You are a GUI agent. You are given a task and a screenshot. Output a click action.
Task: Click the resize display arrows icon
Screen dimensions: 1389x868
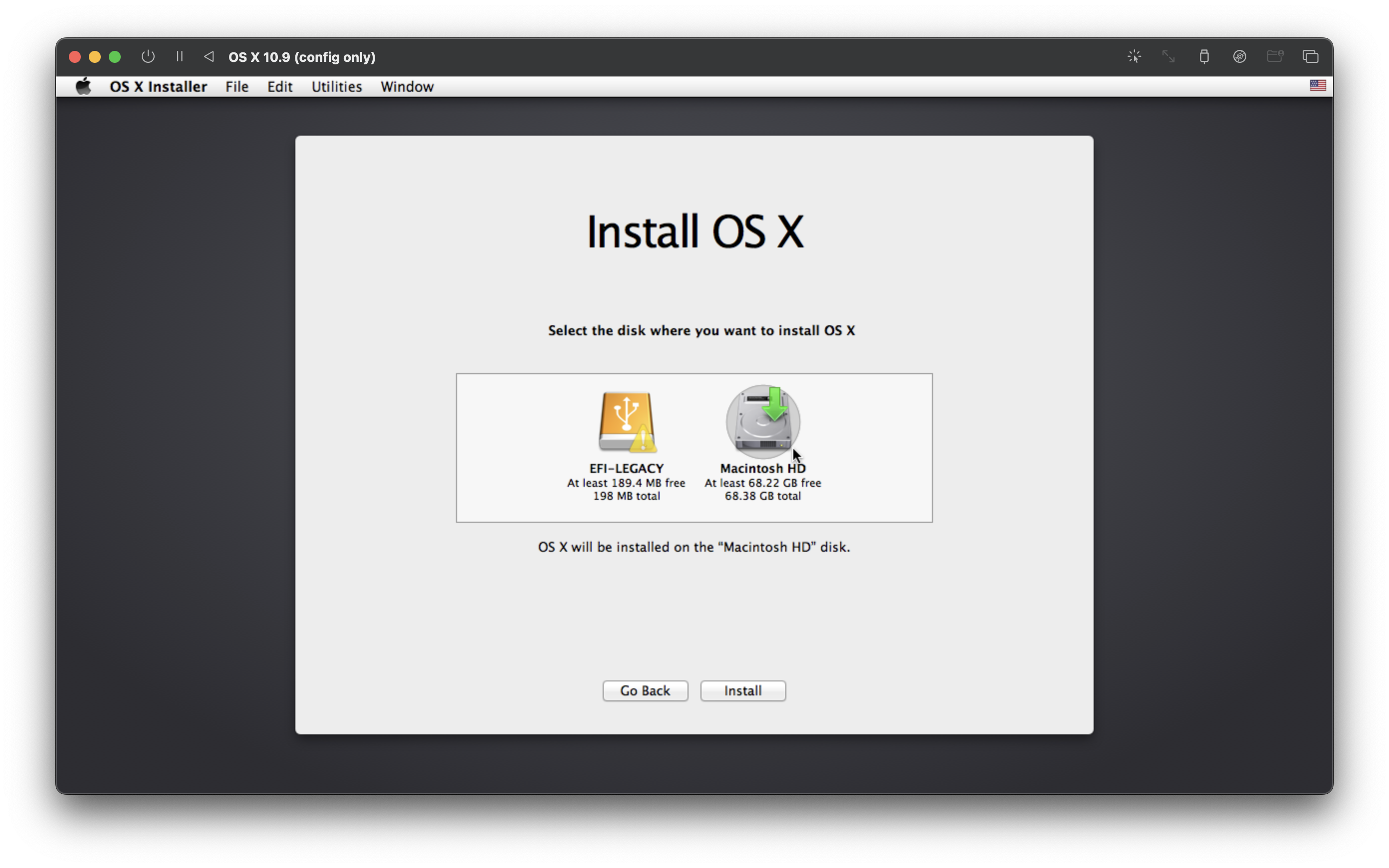1168,56
